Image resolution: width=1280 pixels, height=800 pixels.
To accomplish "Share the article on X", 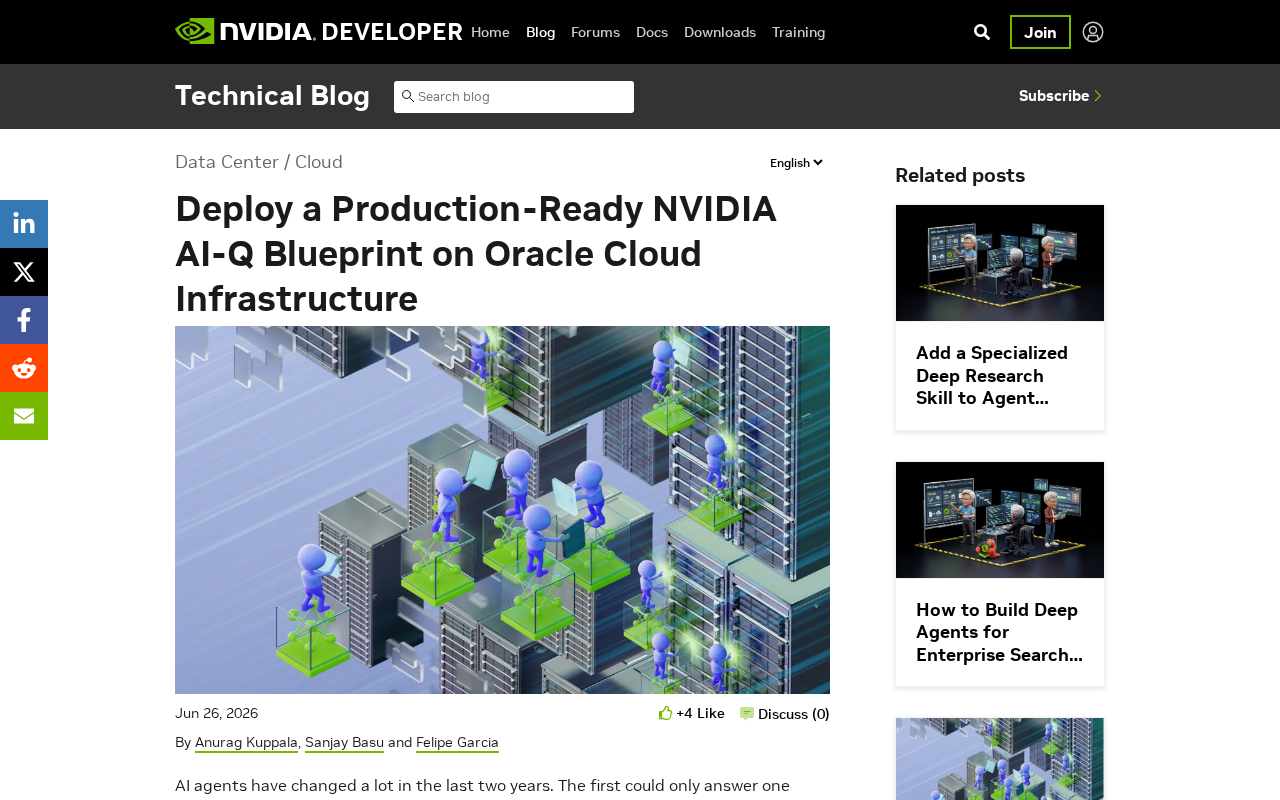I will (24, 272).
